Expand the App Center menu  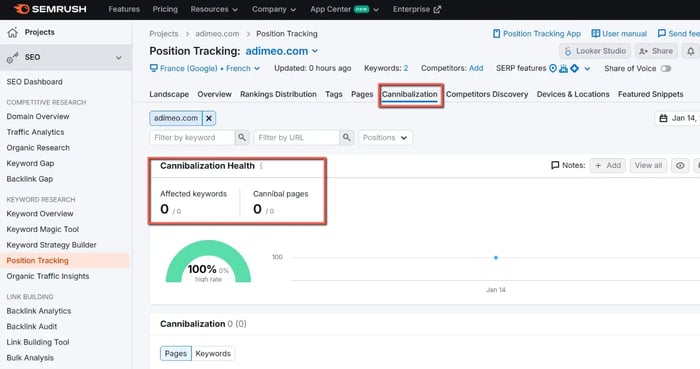[344, 9]
